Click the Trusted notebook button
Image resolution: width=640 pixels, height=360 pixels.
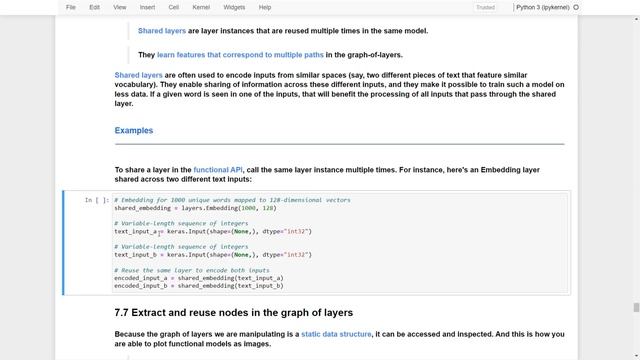[485, 7]
